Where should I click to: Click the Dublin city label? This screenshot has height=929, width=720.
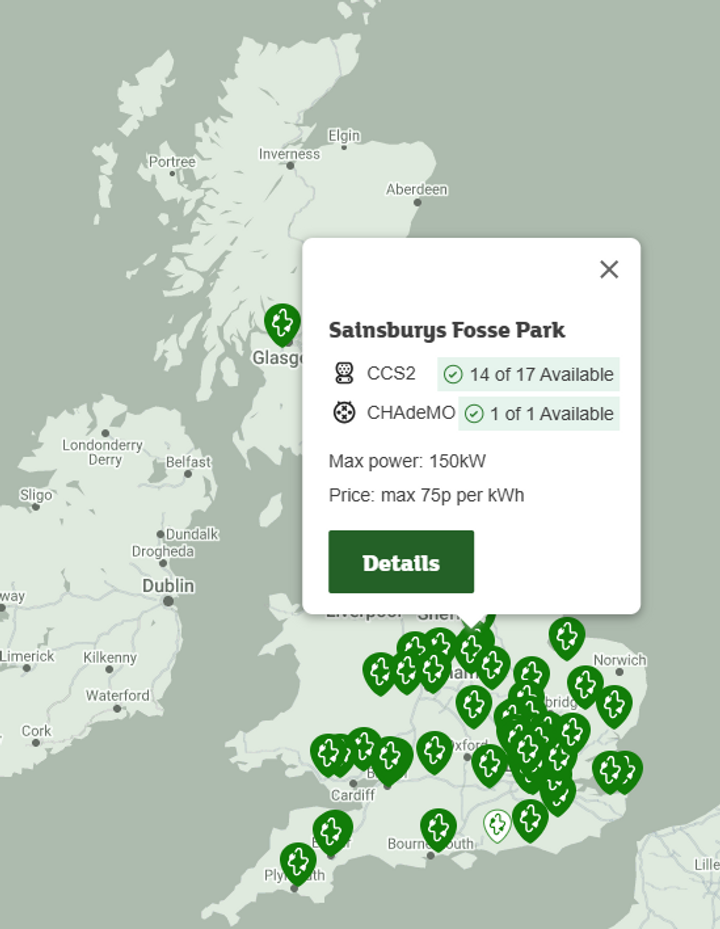pyautogui.click(x=168, y=586)
